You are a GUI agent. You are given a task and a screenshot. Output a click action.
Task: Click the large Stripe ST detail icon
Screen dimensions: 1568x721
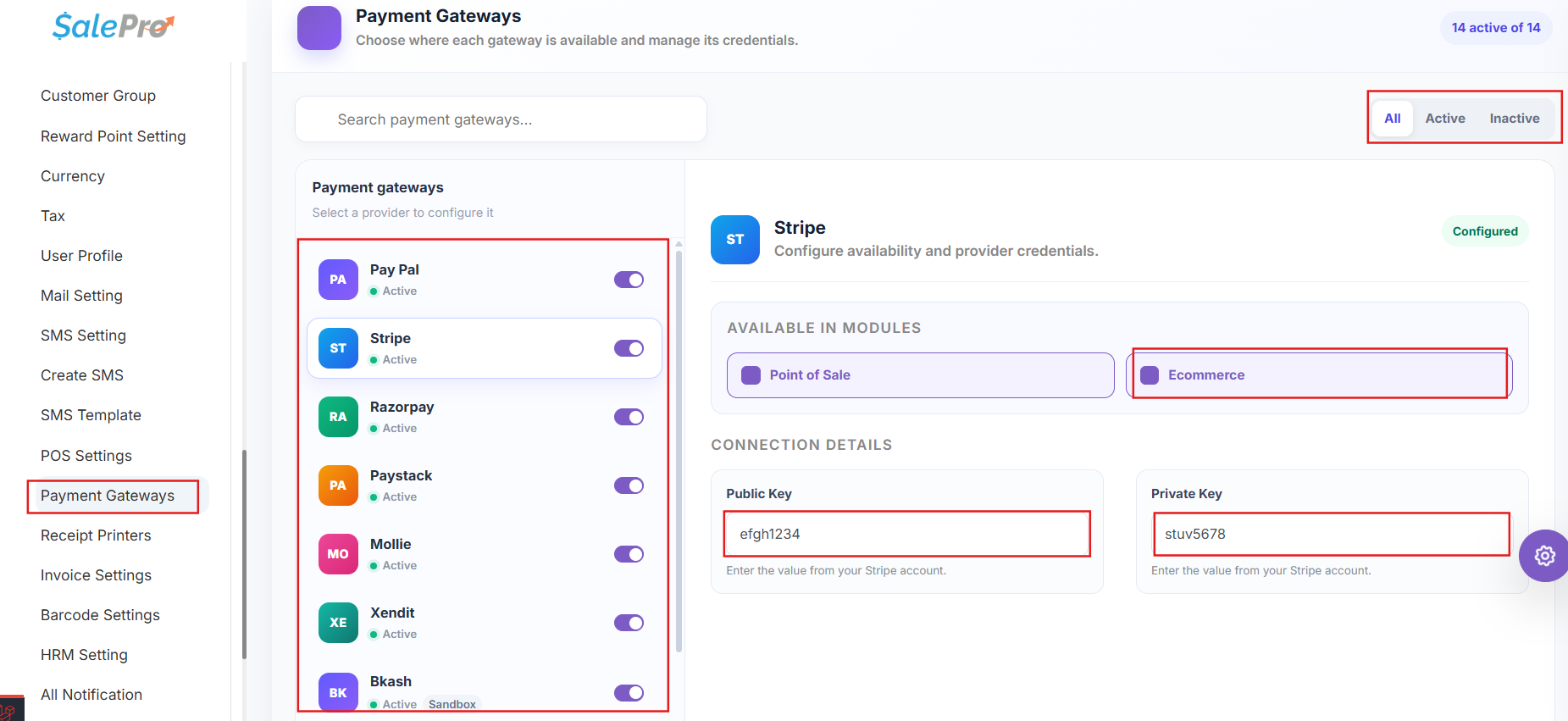click(735, 240)
